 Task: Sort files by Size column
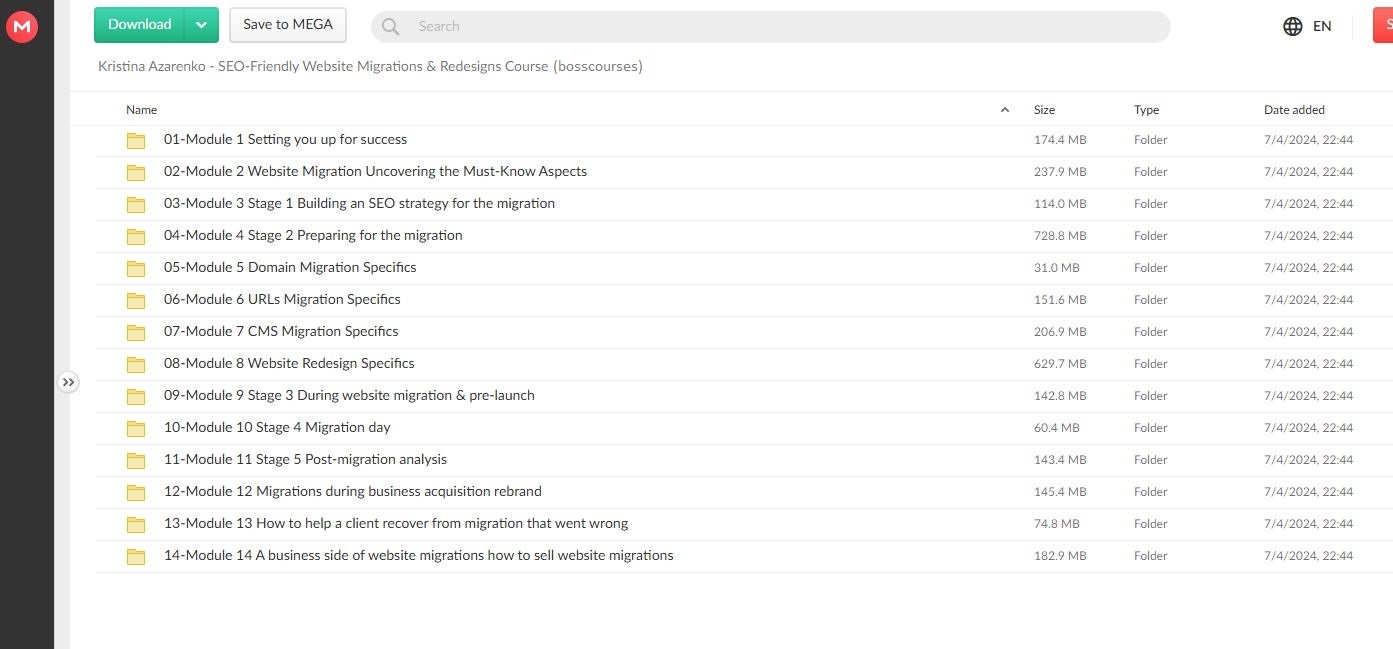point(1044,110)
